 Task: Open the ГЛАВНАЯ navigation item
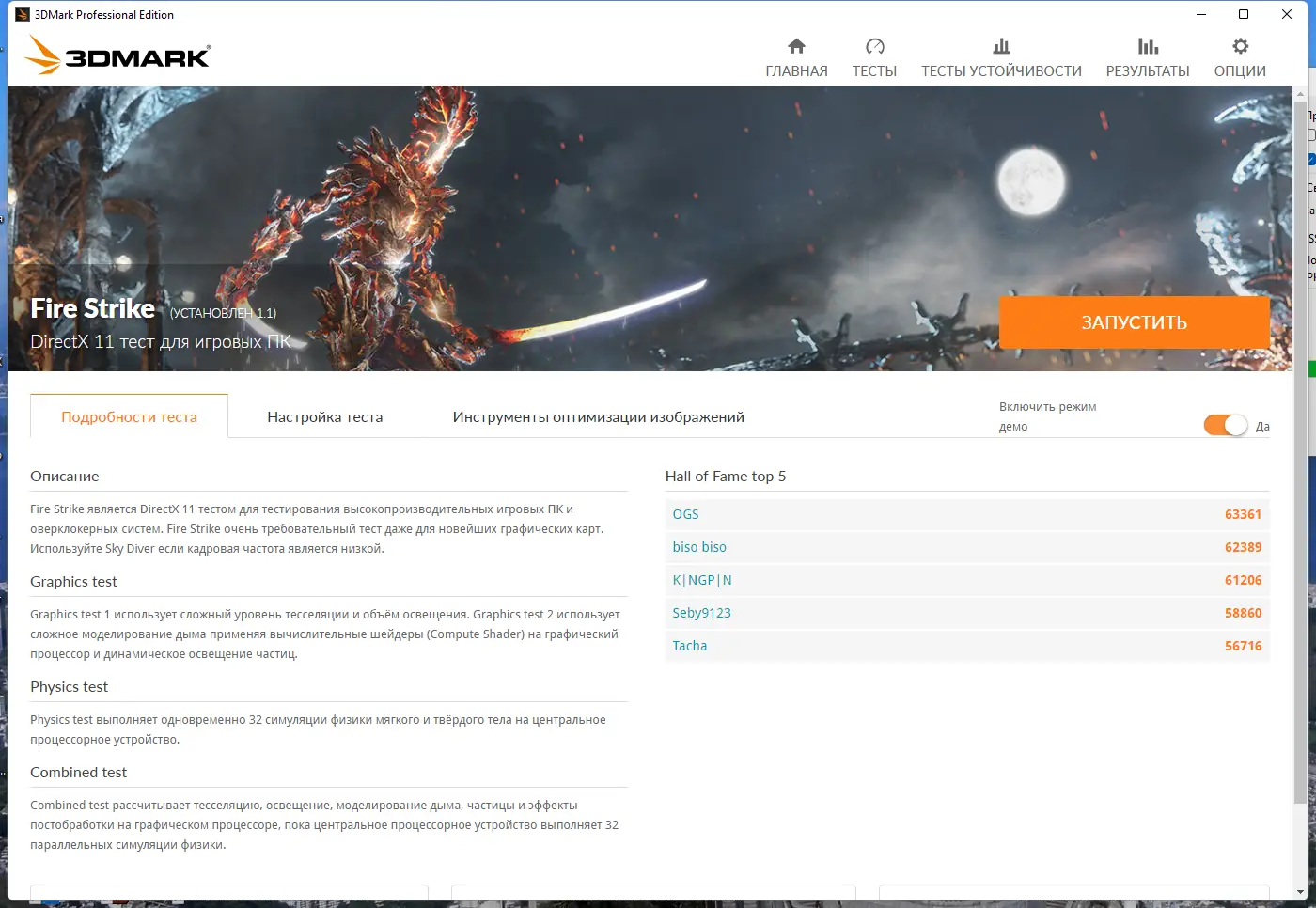796,70
